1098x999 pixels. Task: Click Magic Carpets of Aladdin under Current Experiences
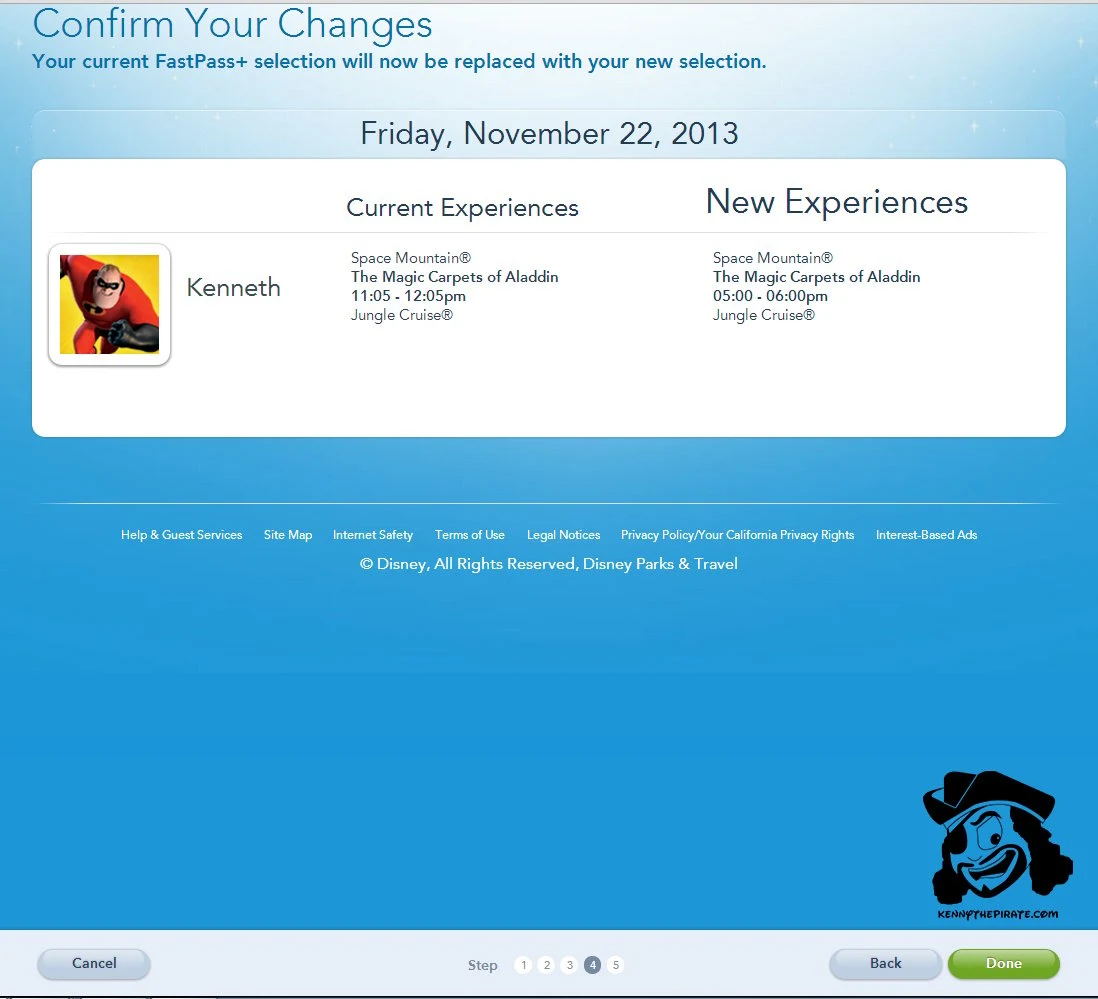point(454,277)
